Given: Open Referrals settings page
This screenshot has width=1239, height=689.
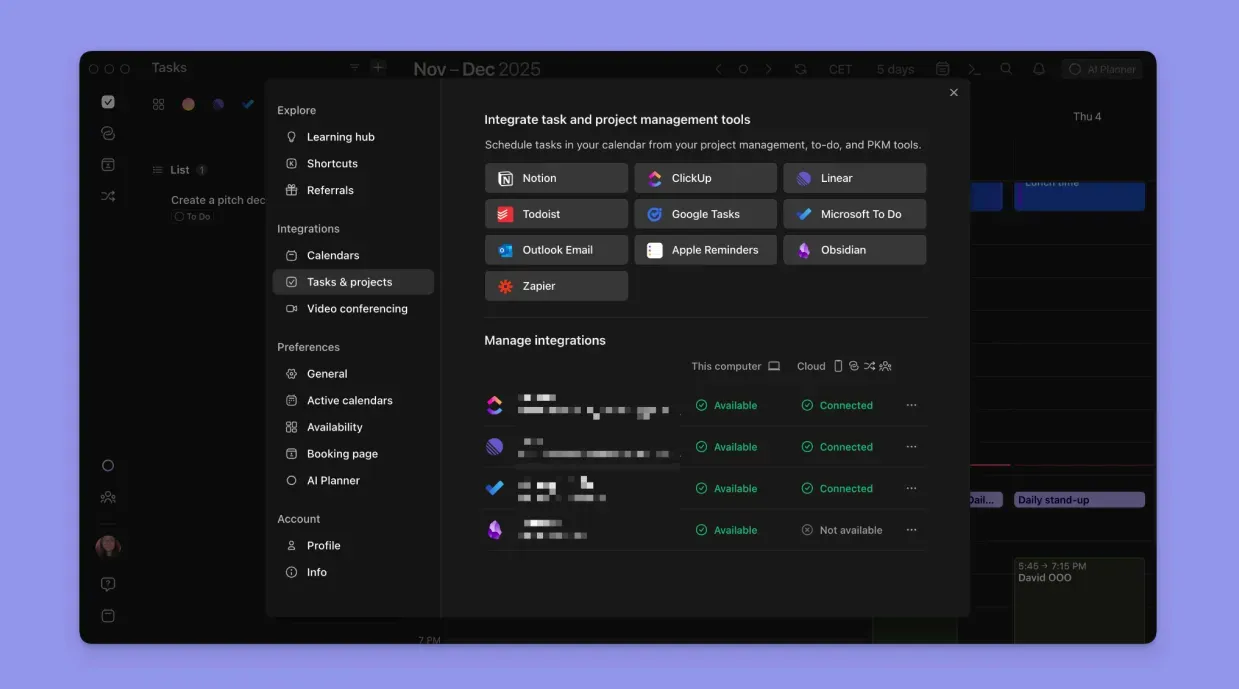Looking at the screenshot, I should [x=353, y=190].
